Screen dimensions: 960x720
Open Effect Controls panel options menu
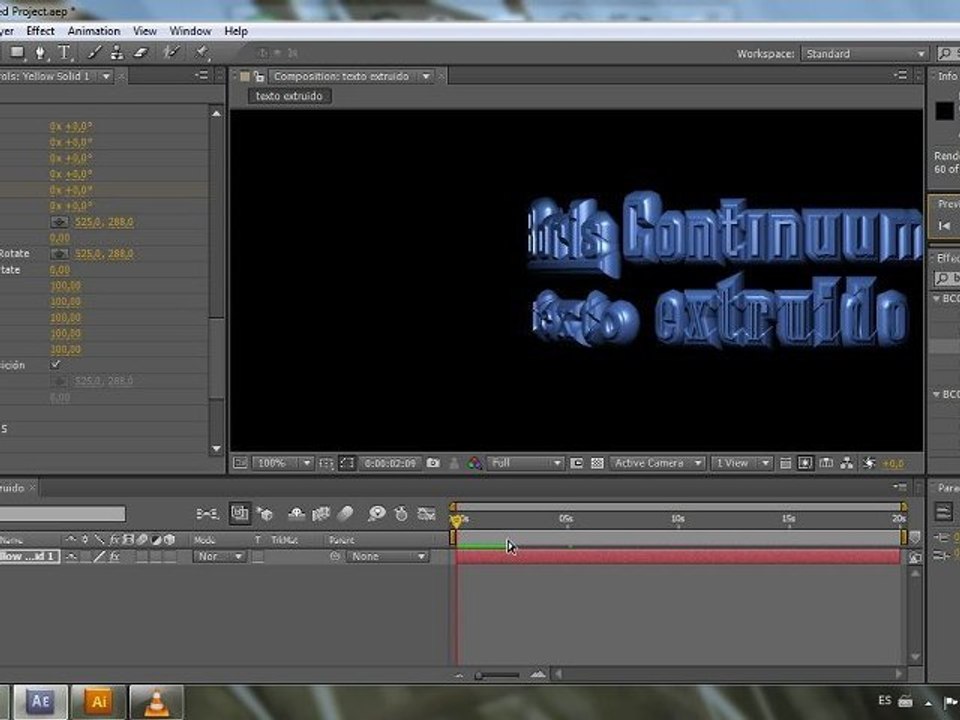202,75
